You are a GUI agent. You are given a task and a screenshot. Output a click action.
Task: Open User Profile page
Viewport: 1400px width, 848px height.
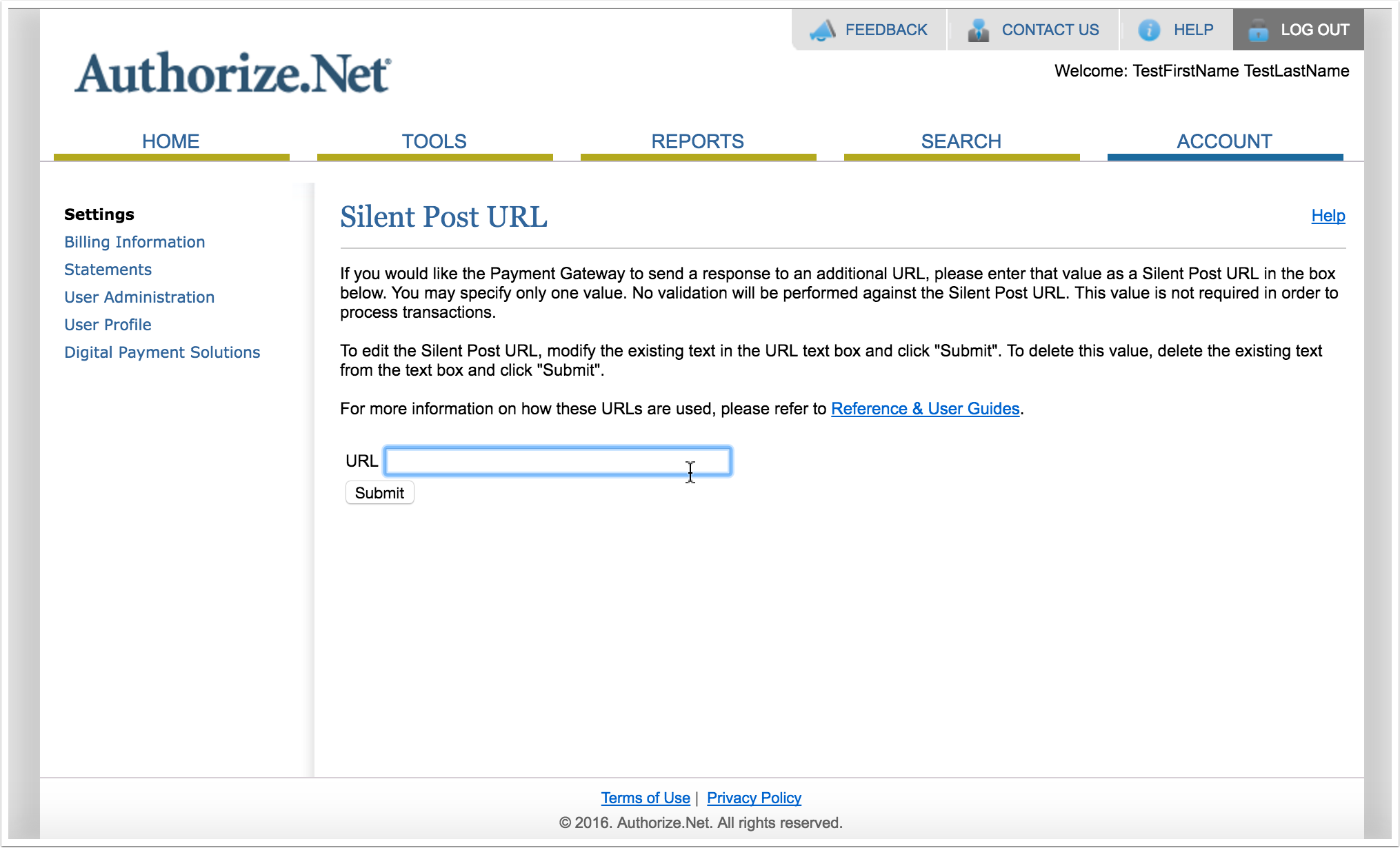(x=108, y=325)
